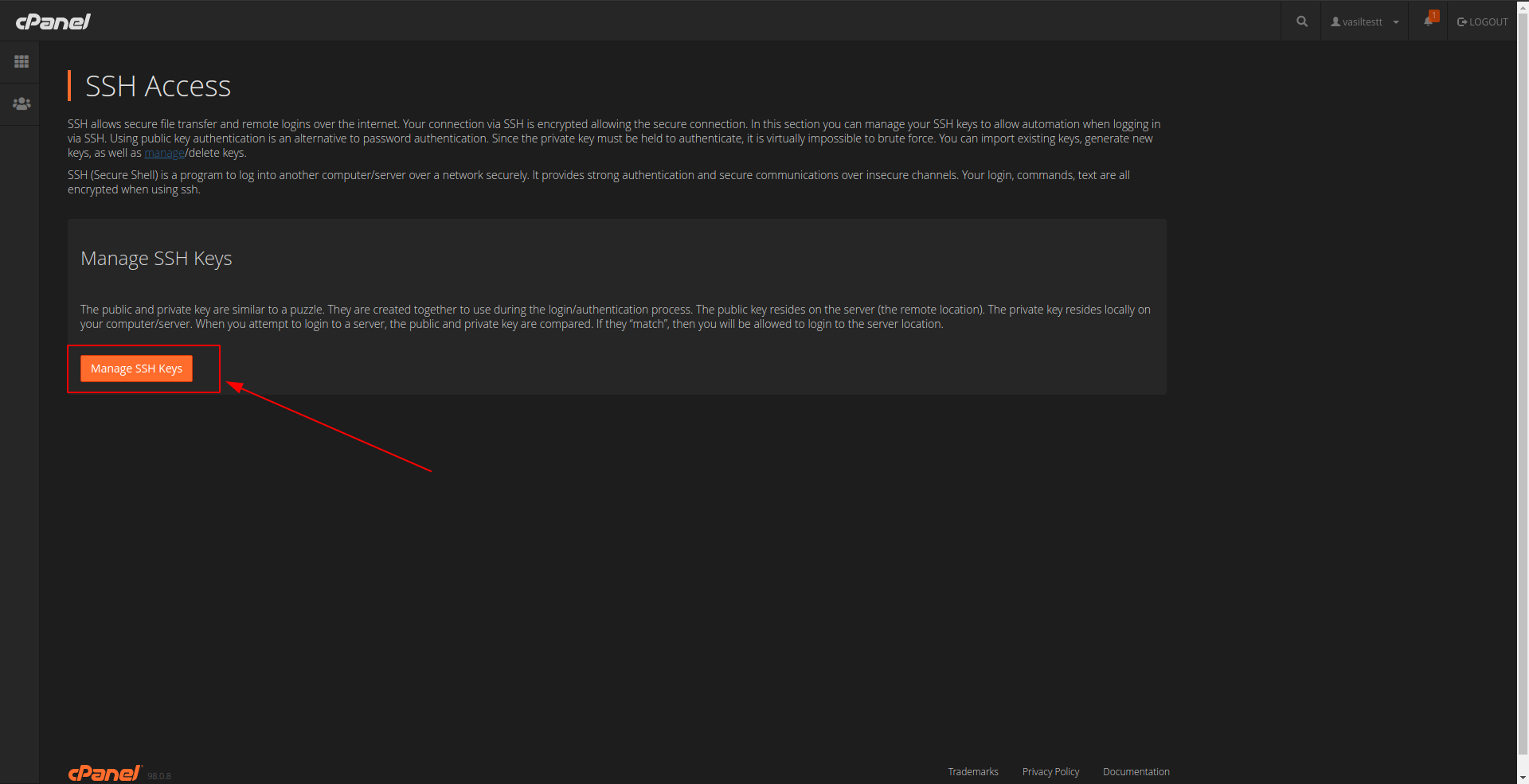Click the scrollbar down arrow
1529x784 pixels.
pos(1523,778)
